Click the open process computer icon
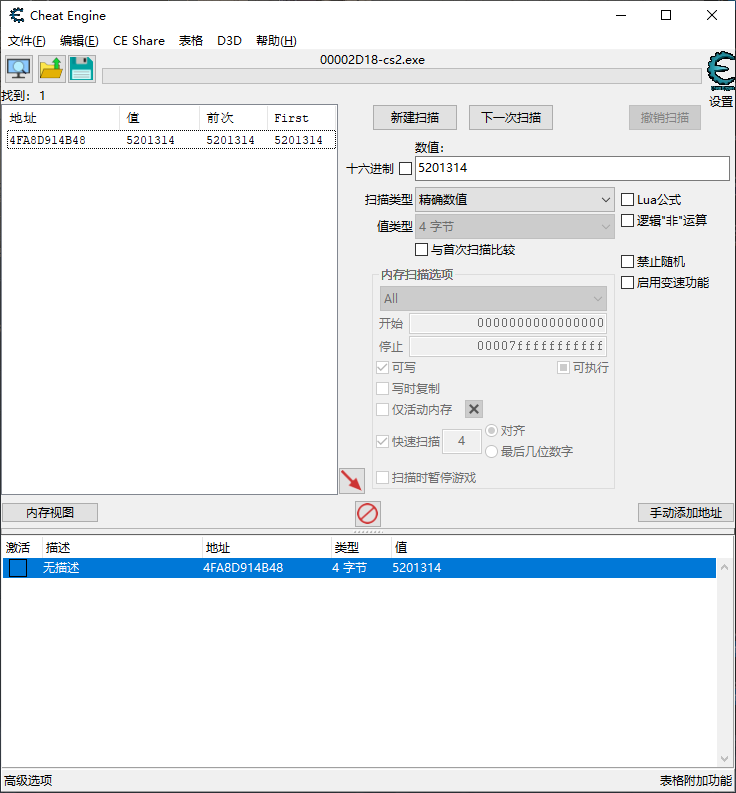This screenshot has height=793, width=736. [x=18, y=69]
